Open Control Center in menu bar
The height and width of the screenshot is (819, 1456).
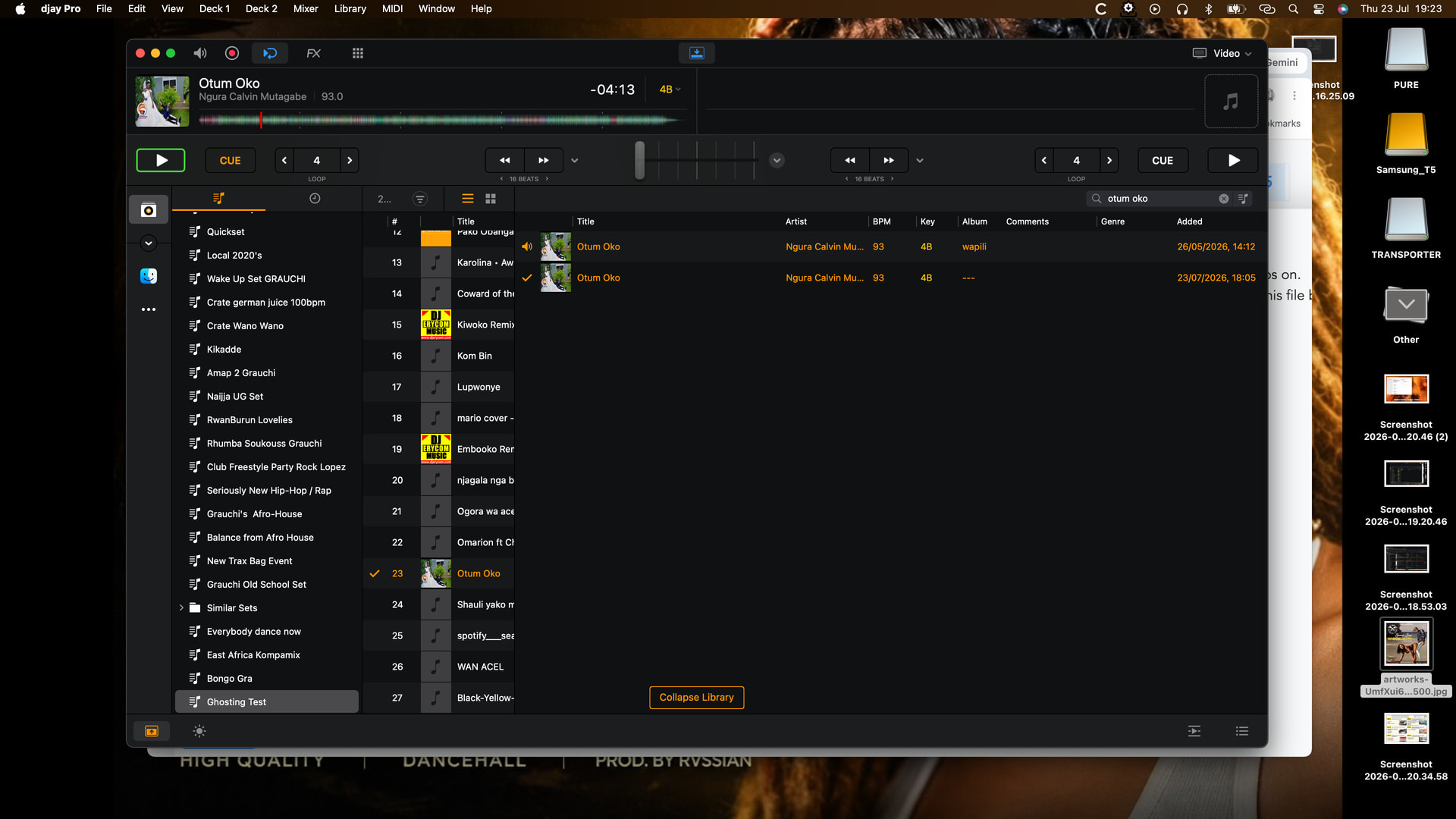click(x=1319, y=9)
